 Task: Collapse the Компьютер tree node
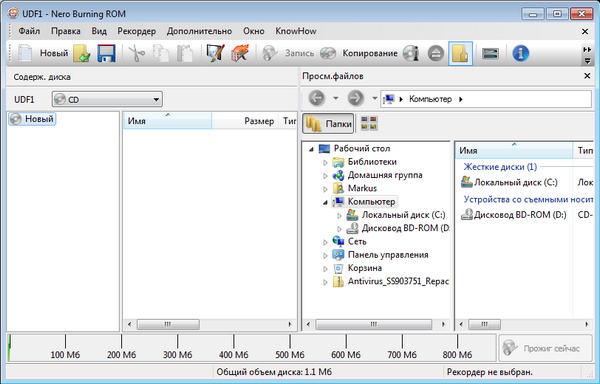coord(325,202)
